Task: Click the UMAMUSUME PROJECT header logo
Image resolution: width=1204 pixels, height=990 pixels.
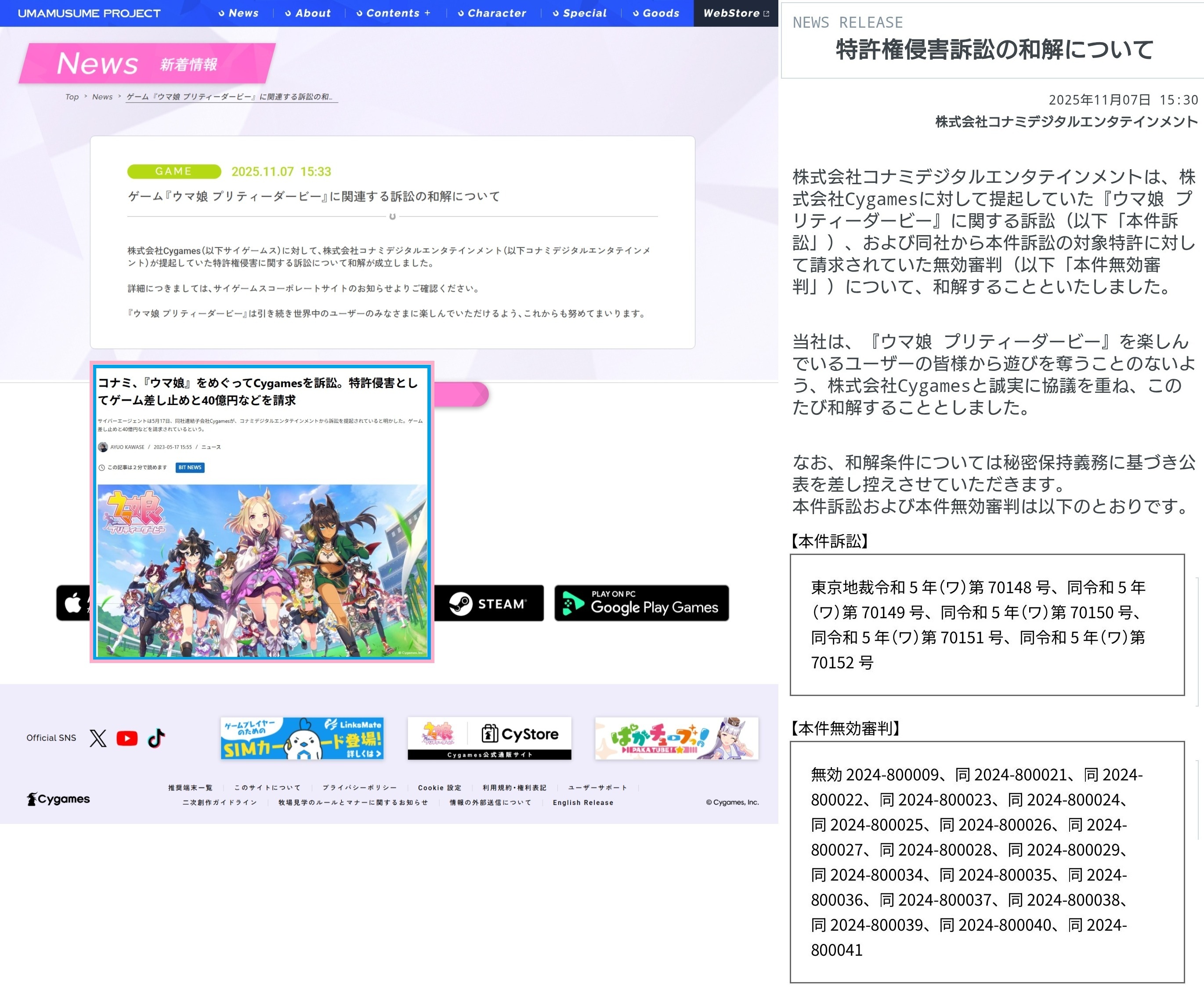Action: point(89,13)
